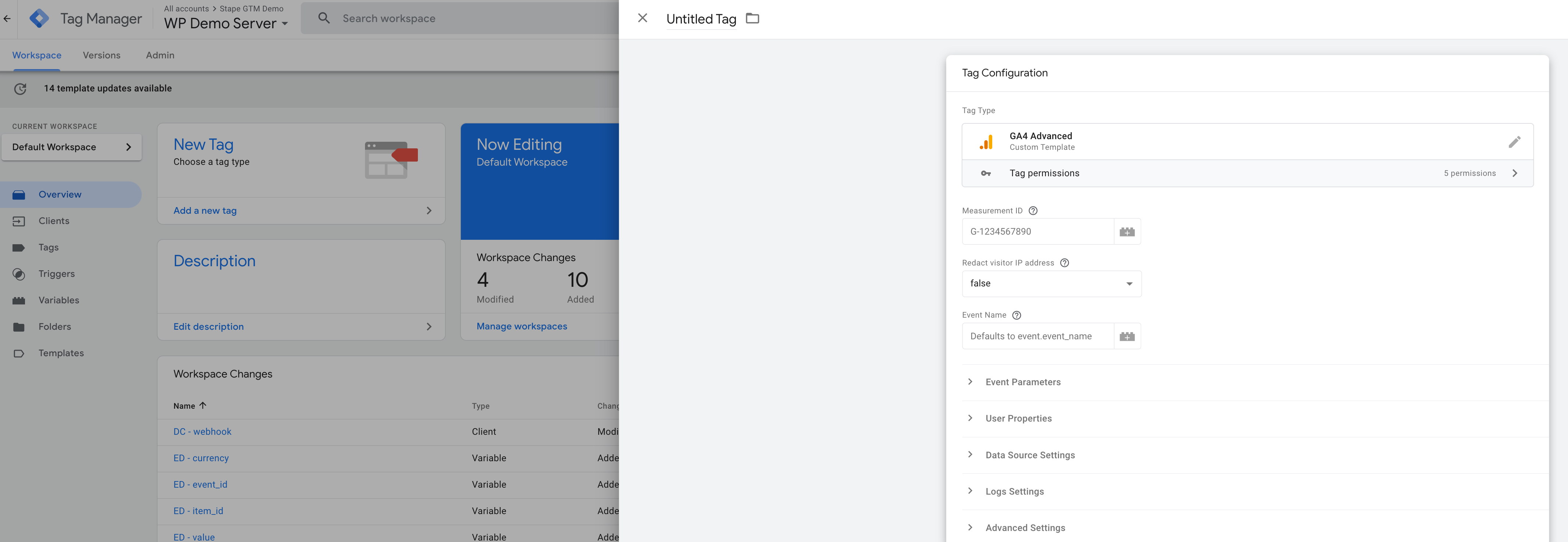This screenshot has height=542, width=1568.
Task: Open the Admin tab
Action: (x=159, y=55)
